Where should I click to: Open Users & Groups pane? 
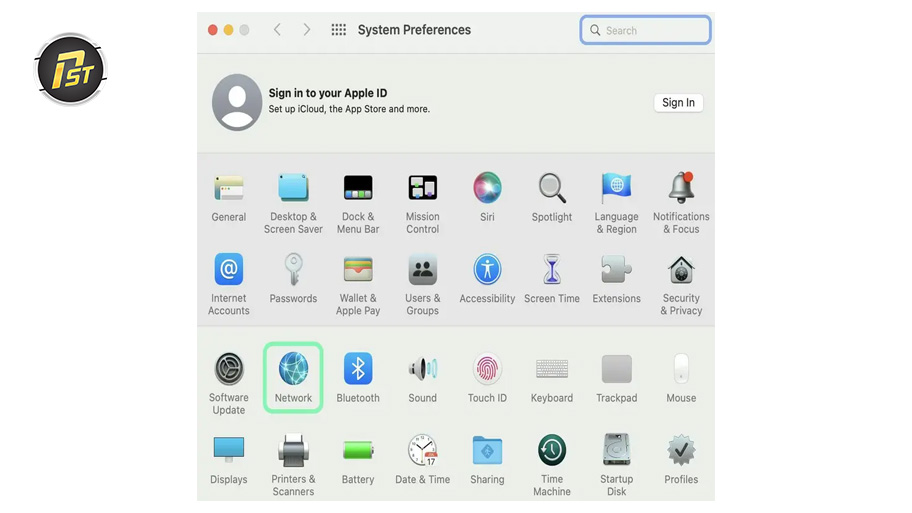pyautogui.click(x=422, y=285)
